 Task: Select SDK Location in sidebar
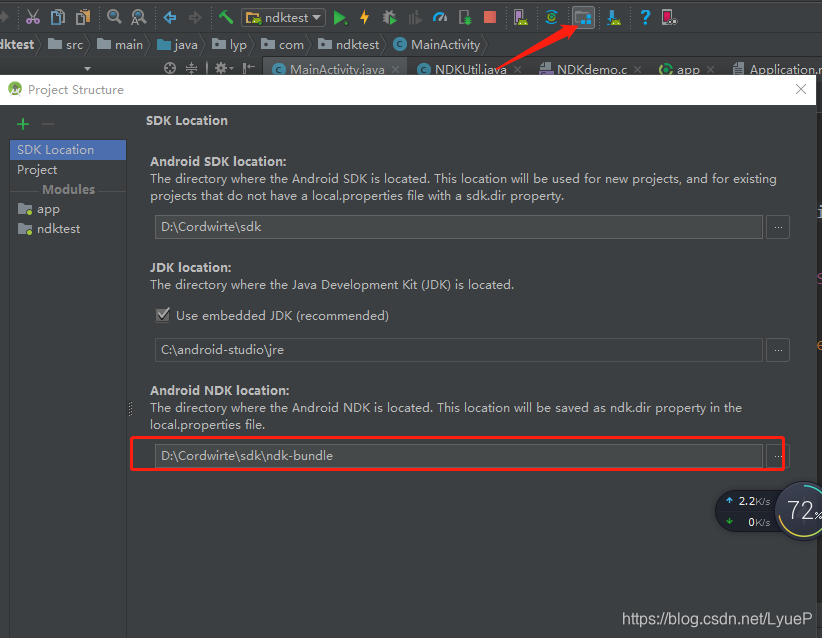[68, 149]
